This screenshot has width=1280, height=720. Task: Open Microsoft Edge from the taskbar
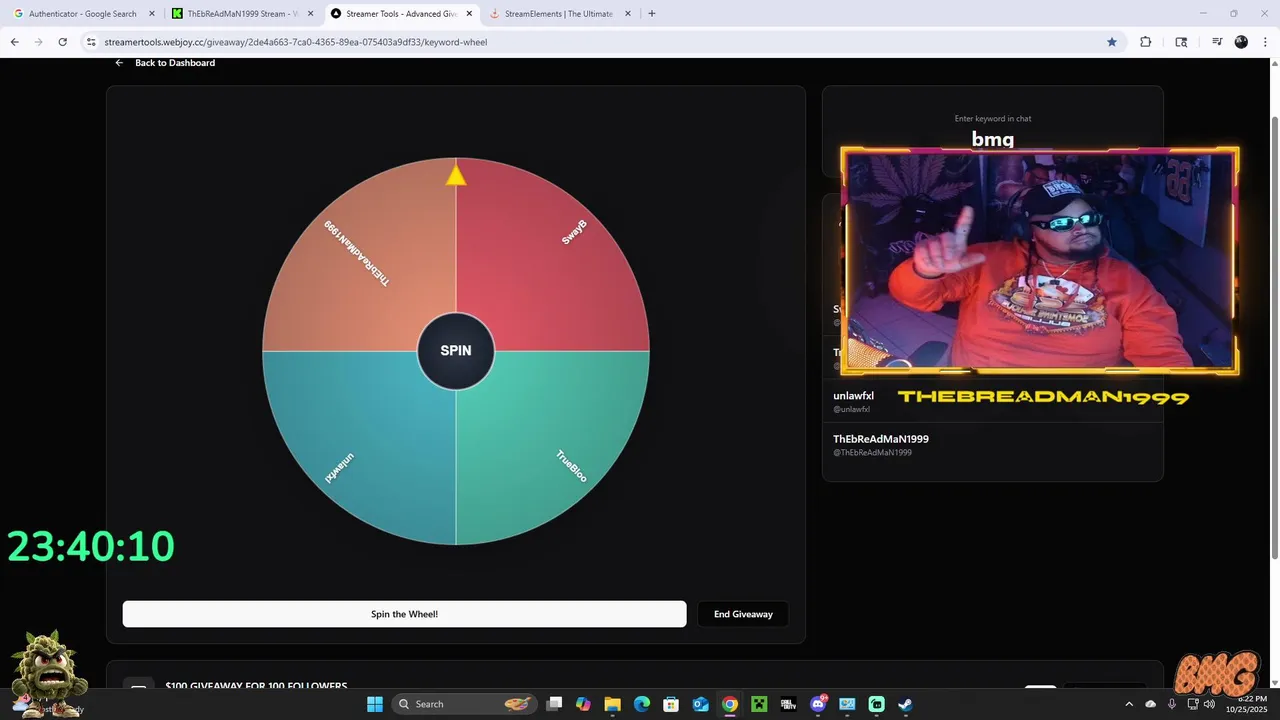click(x=642, y=704)
